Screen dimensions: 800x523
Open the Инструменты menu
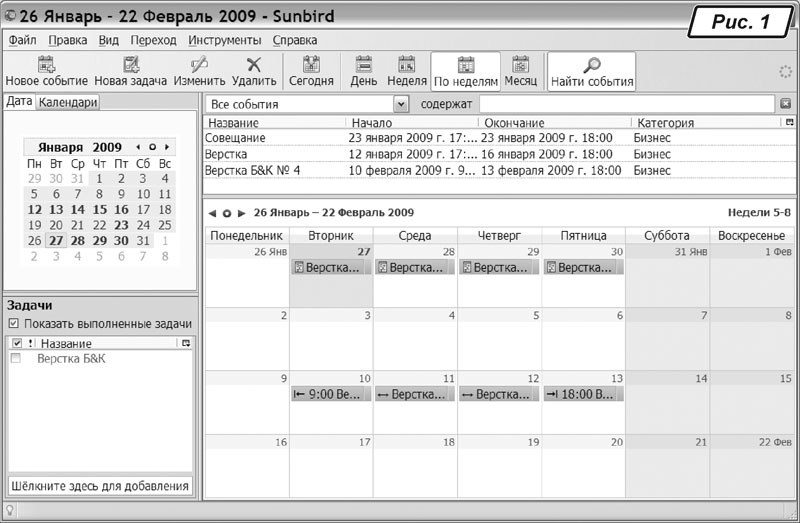click(224, 40)
